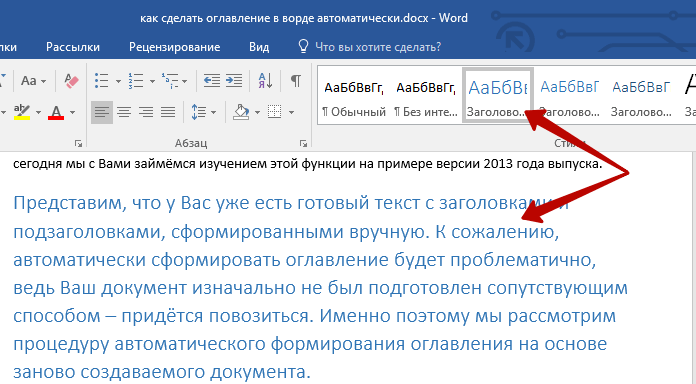696x384 pixels.
Task: Open the Sort (A-Я) dialog
Action: click(265, 81)
